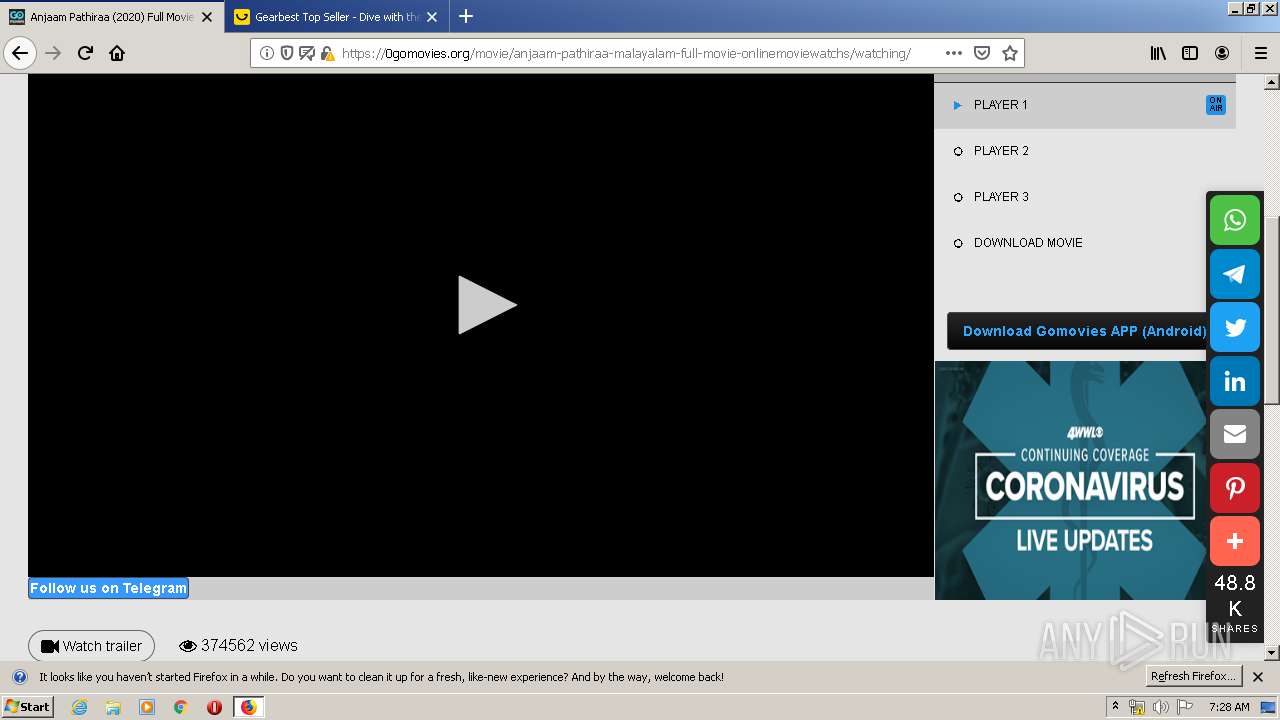Click the Follow us on Telegram link
1280x720 pixels.
(x=108, y=588)
